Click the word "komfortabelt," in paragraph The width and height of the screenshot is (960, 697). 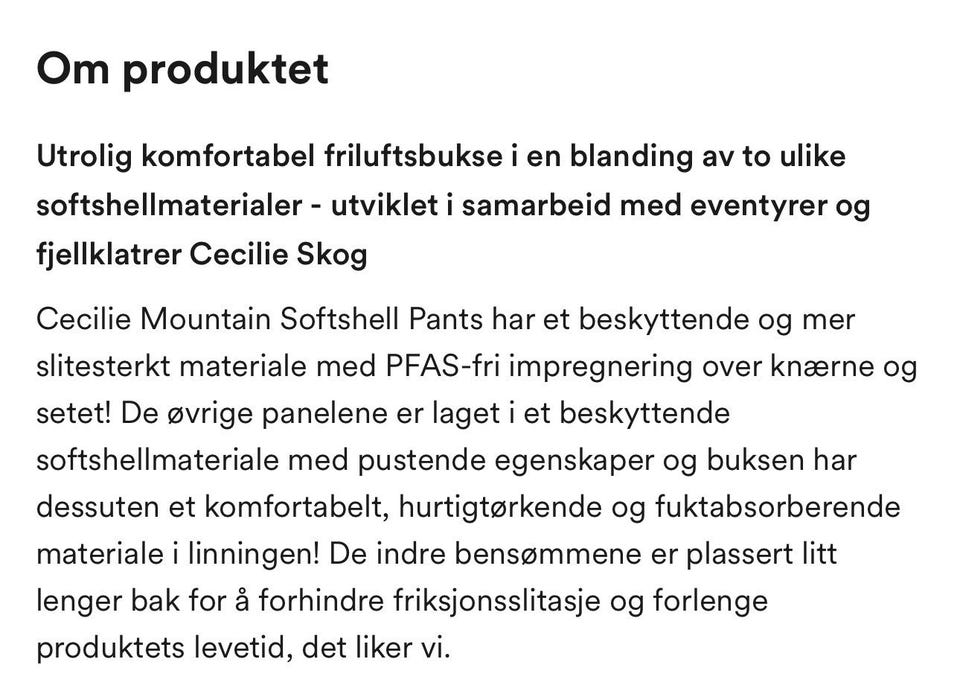click(296, 508)
